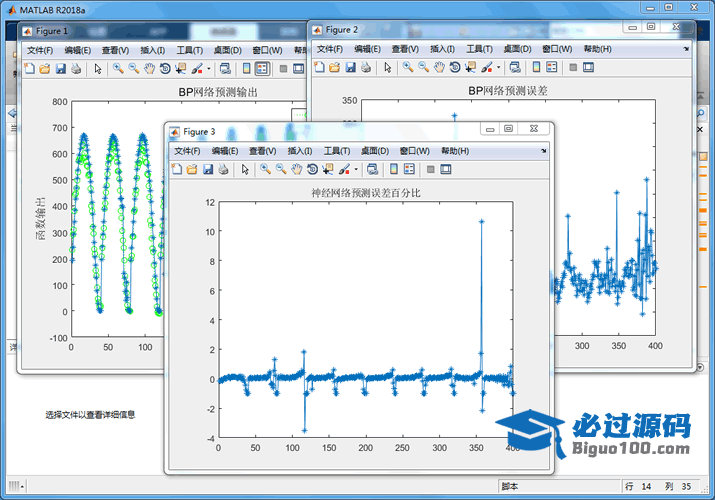Toggle Insert Colorbar in Figure 2 toolbar

537,67
